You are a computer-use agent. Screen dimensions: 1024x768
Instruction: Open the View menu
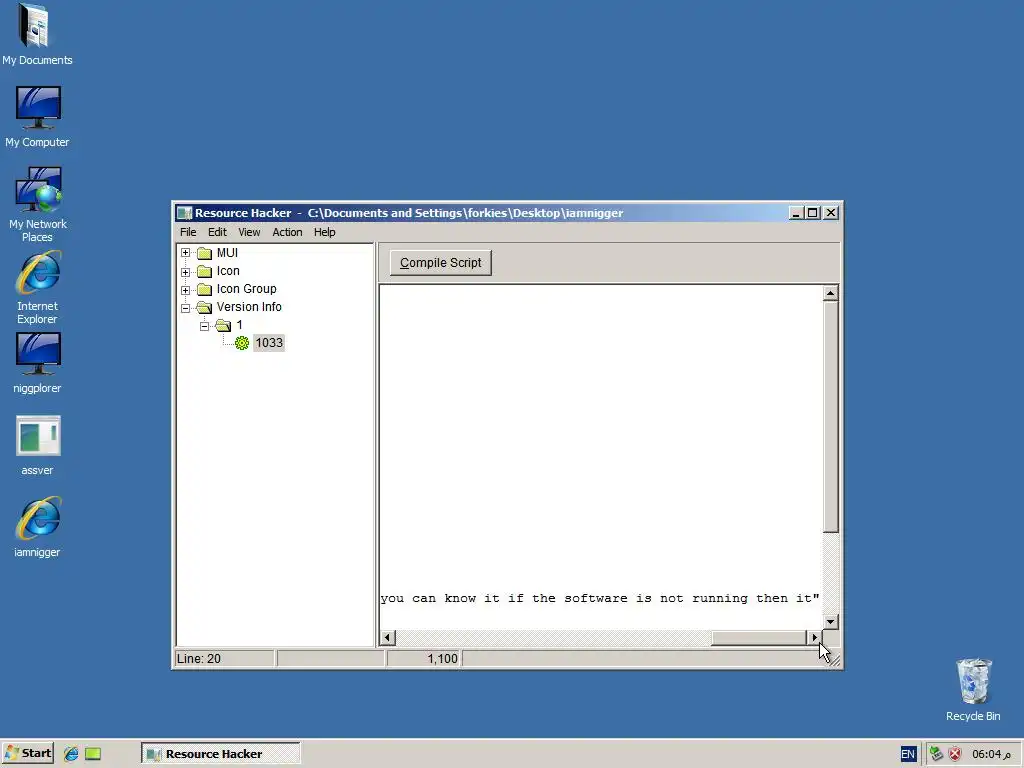click(x=249, y=232)
